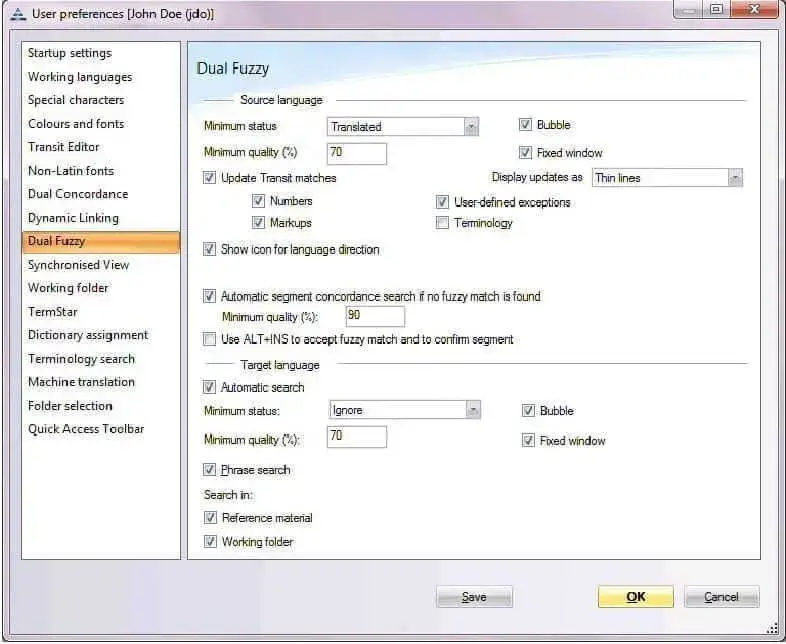Open target Minimum status dropdown showing Ignore
This screenshot has height=644, width=786.
(x=405, y=410)
